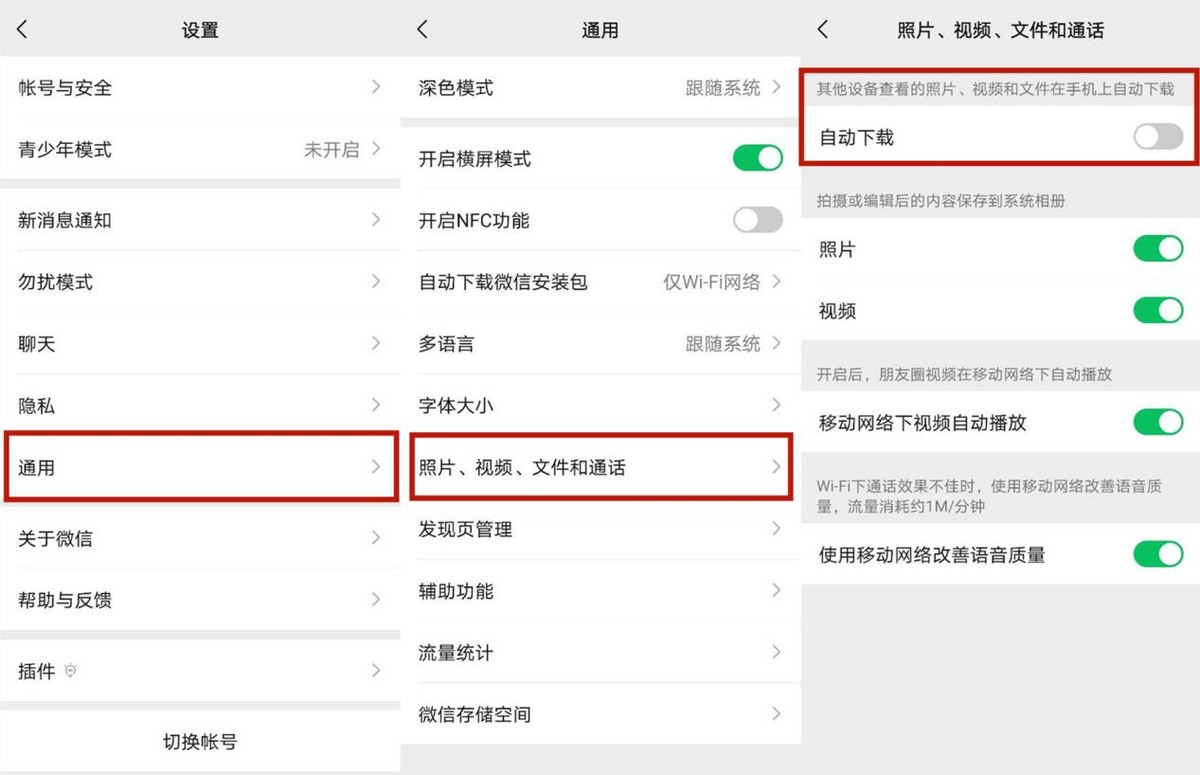Tap the back arrow on the 设置 page
The height and width of the screenshot is (775, 1200).
(22, 30)
